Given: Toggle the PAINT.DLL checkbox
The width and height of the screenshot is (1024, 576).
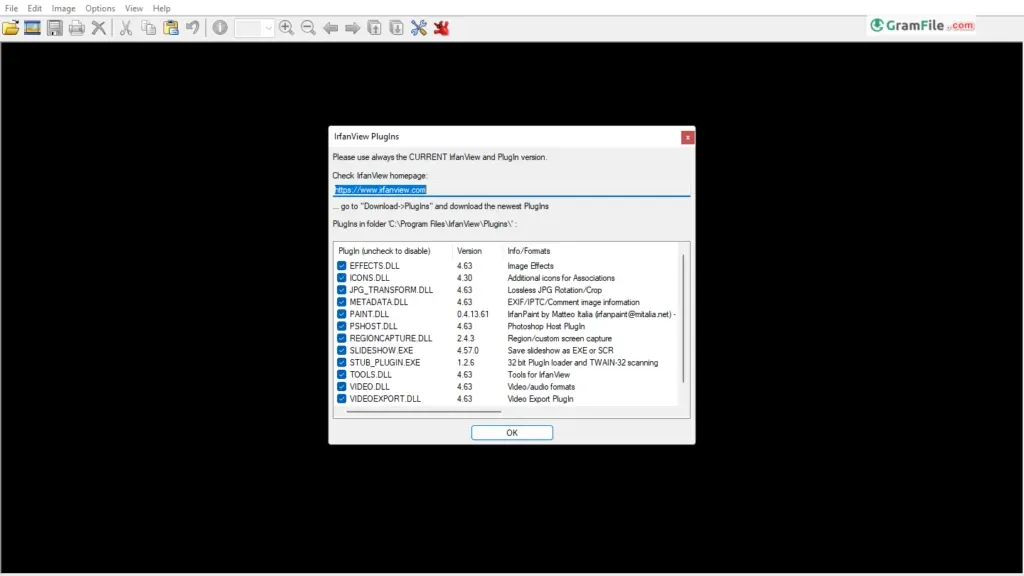Looking at the screenshot, I should coord(342,314).
